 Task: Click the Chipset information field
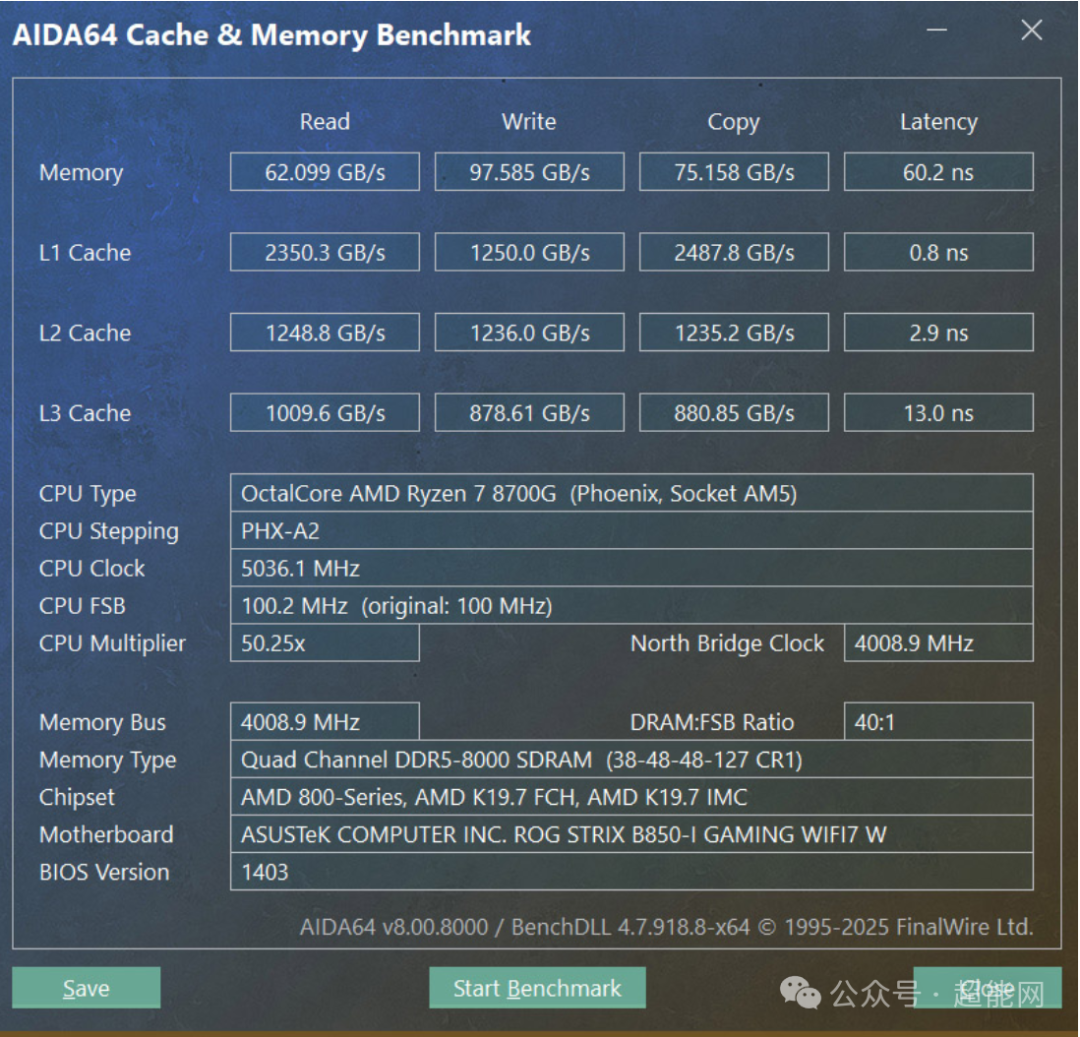[x=632, y=797]
